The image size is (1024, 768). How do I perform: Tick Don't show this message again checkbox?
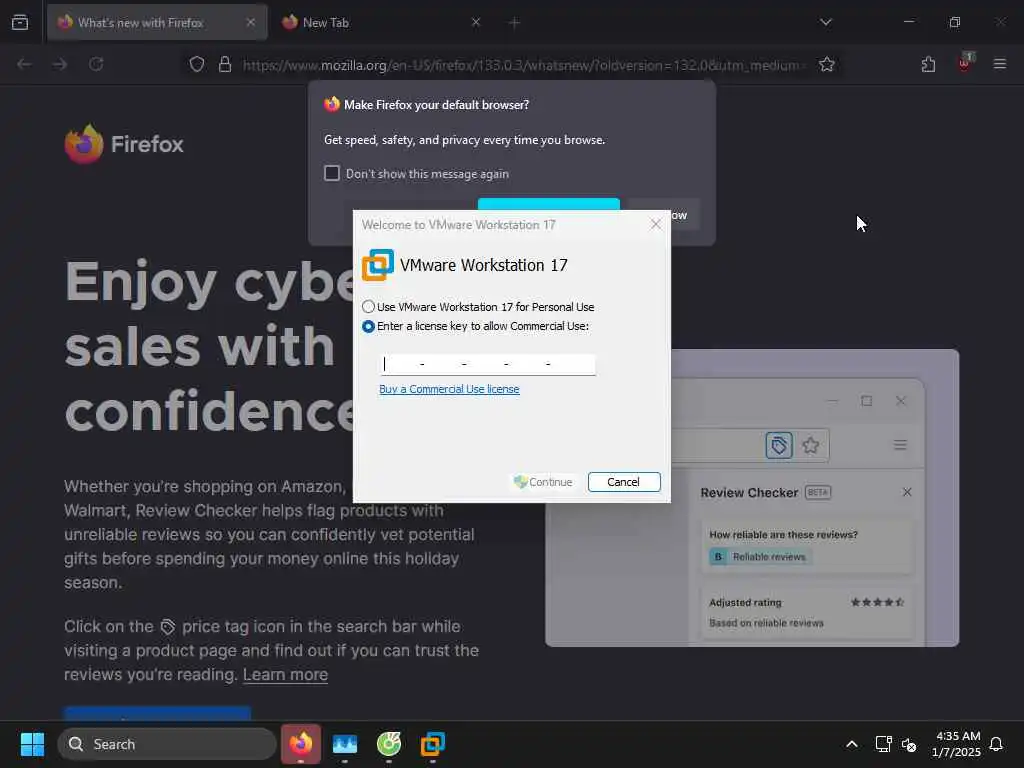click(x=332, y=173)
